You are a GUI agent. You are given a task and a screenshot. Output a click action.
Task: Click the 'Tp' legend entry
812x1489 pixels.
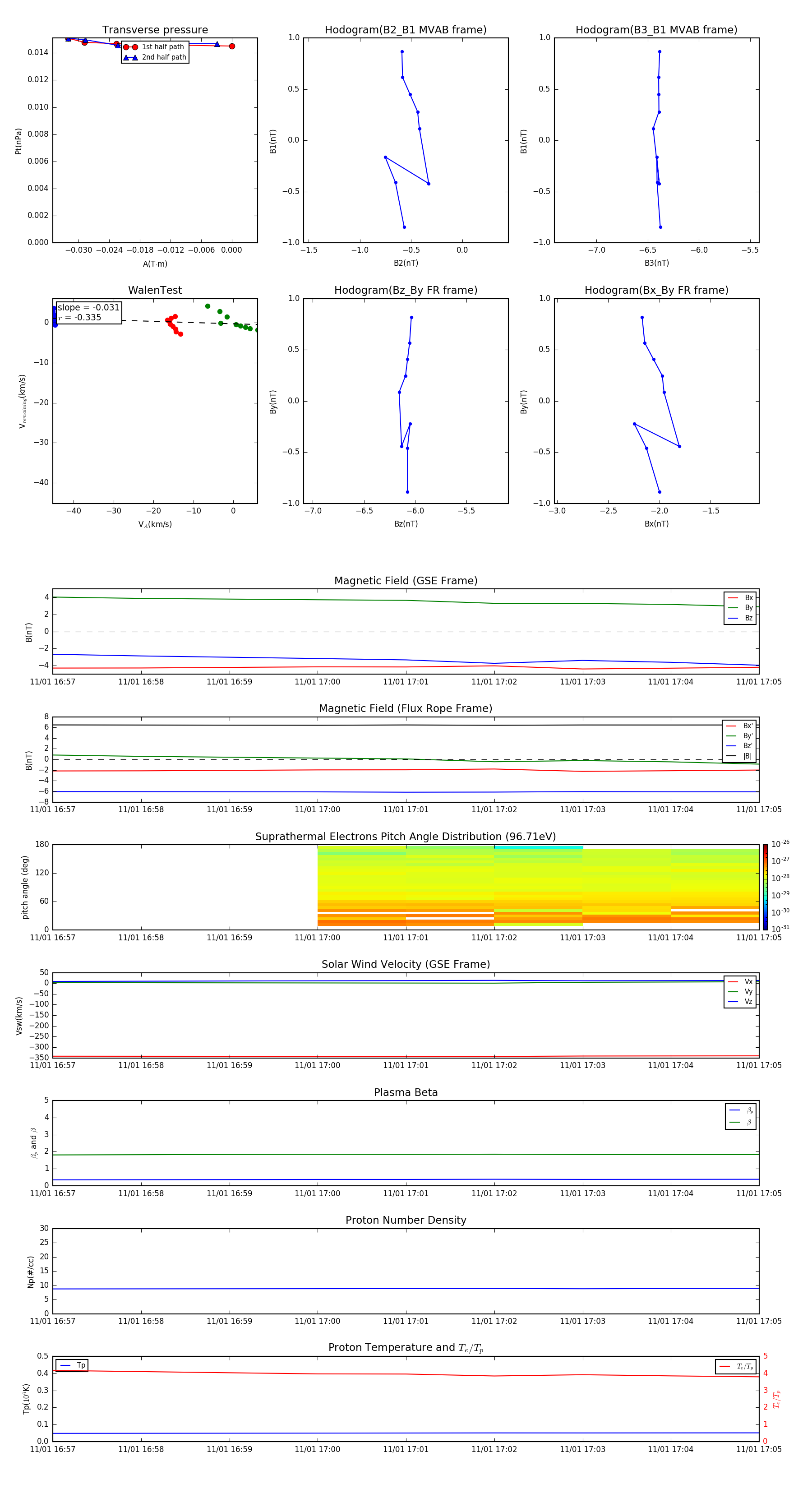tap(73, 1365)
